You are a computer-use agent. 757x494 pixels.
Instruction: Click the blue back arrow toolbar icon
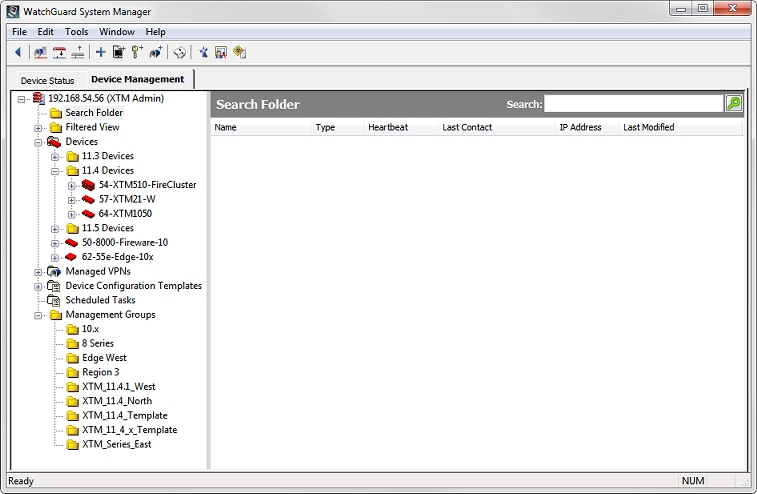17,52
